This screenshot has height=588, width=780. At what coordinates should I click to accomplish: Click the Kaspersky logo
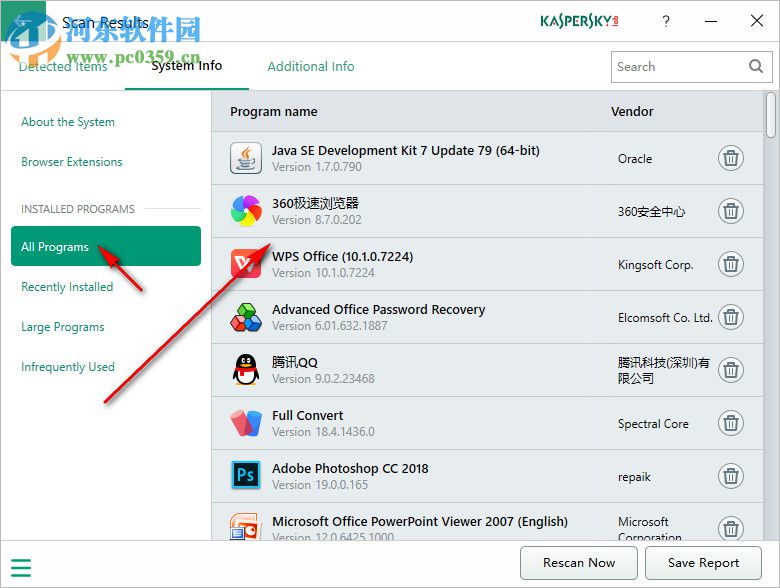coord(579,21)
